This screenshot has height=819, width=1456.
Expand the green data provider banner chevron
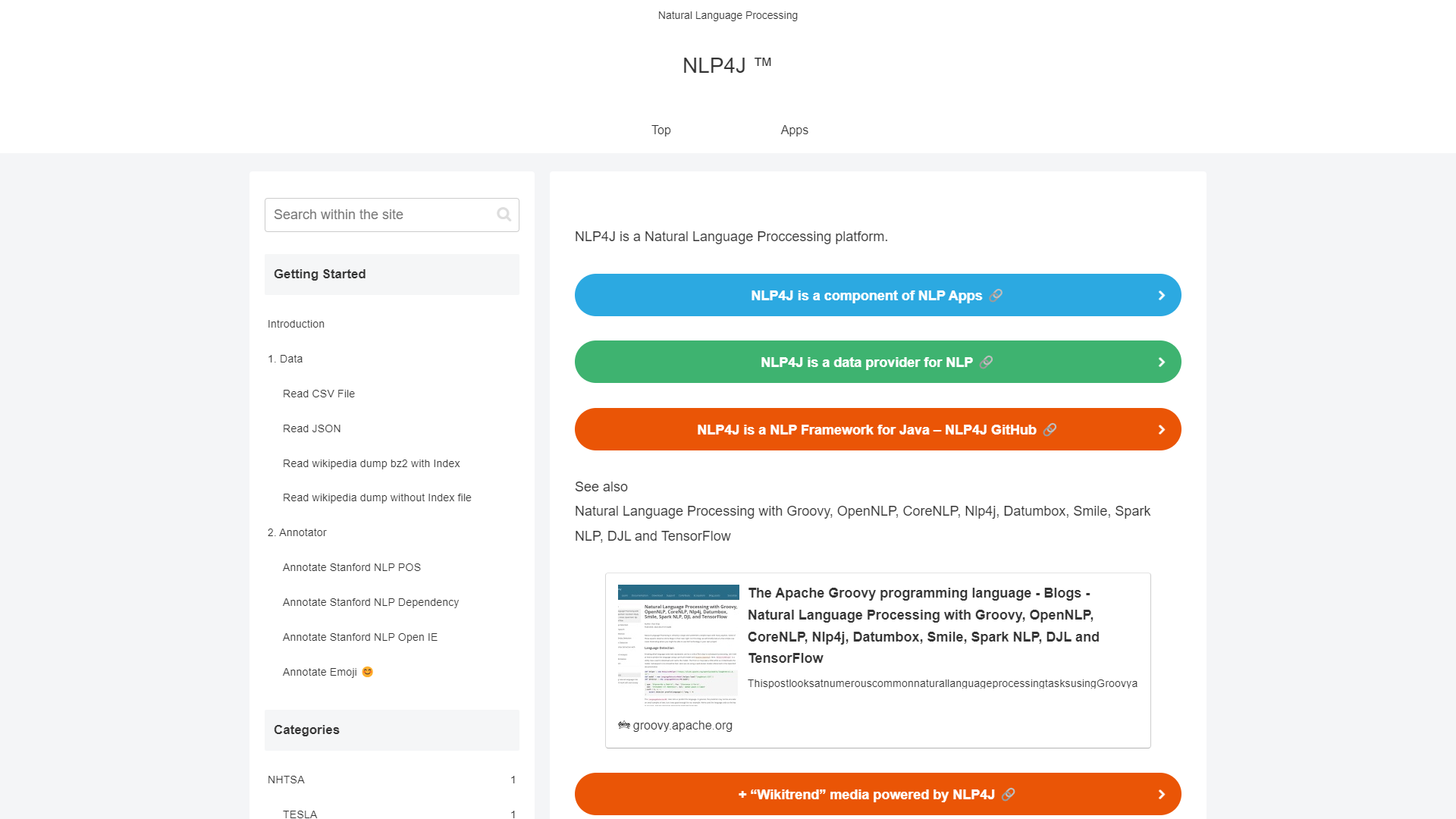(x=1162, y=362)
